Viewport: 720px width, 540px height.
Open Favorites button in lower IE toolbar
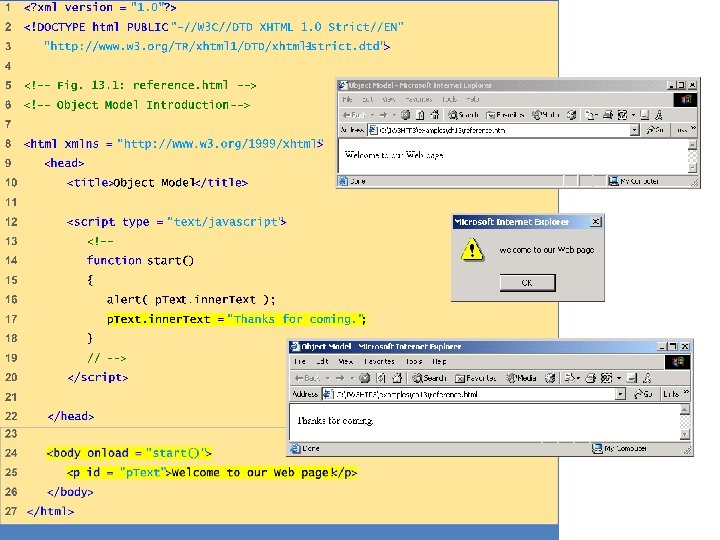click(x=475, y=378)
